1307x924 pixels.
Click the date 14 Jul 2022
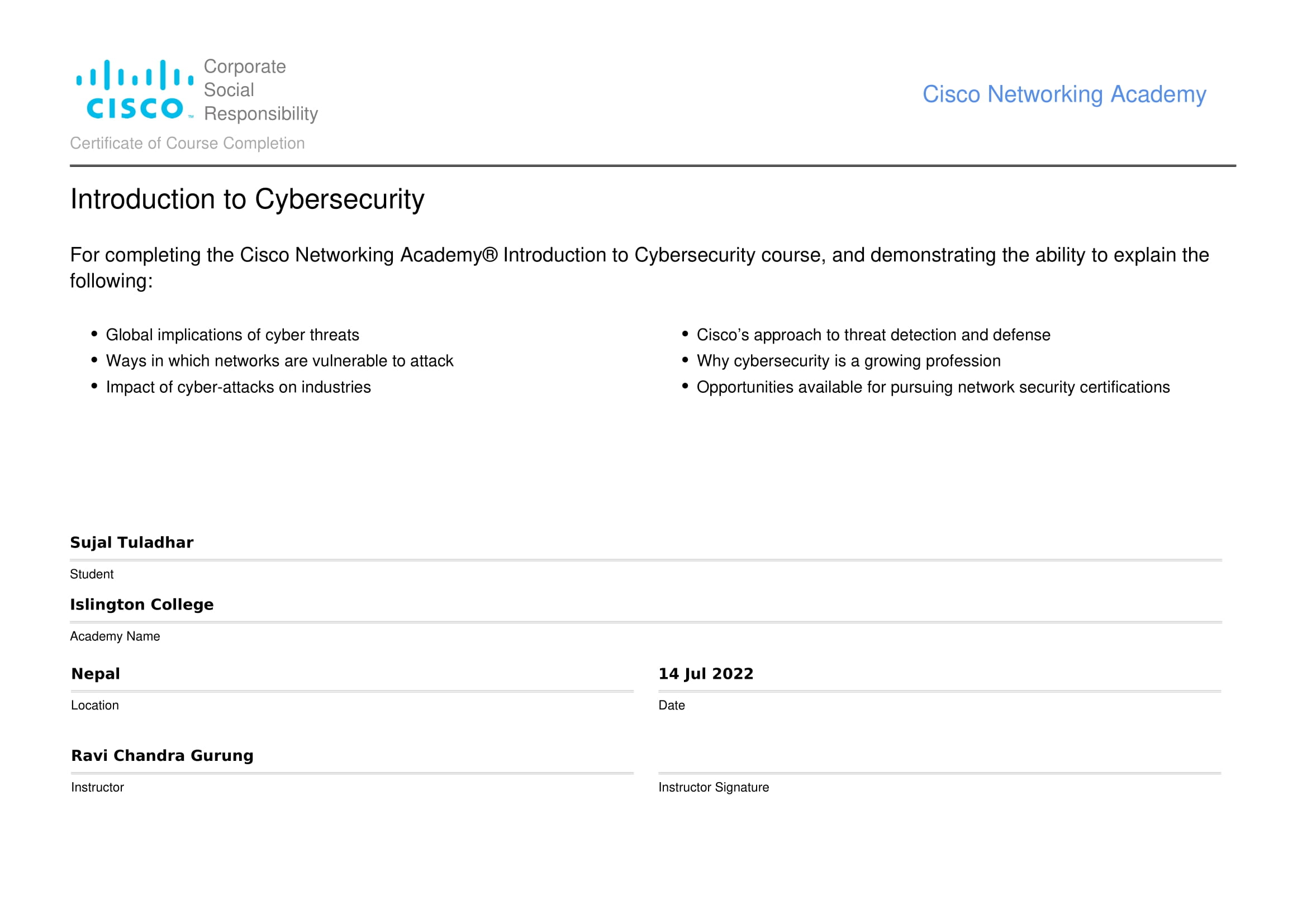(705, 674)
